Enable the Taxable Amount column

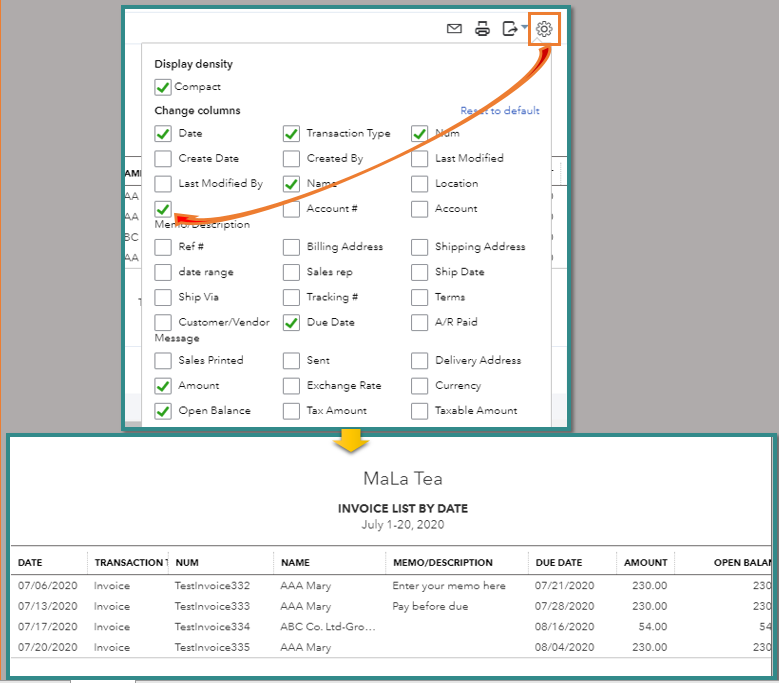pyautogui.click(x=419, y=411)
